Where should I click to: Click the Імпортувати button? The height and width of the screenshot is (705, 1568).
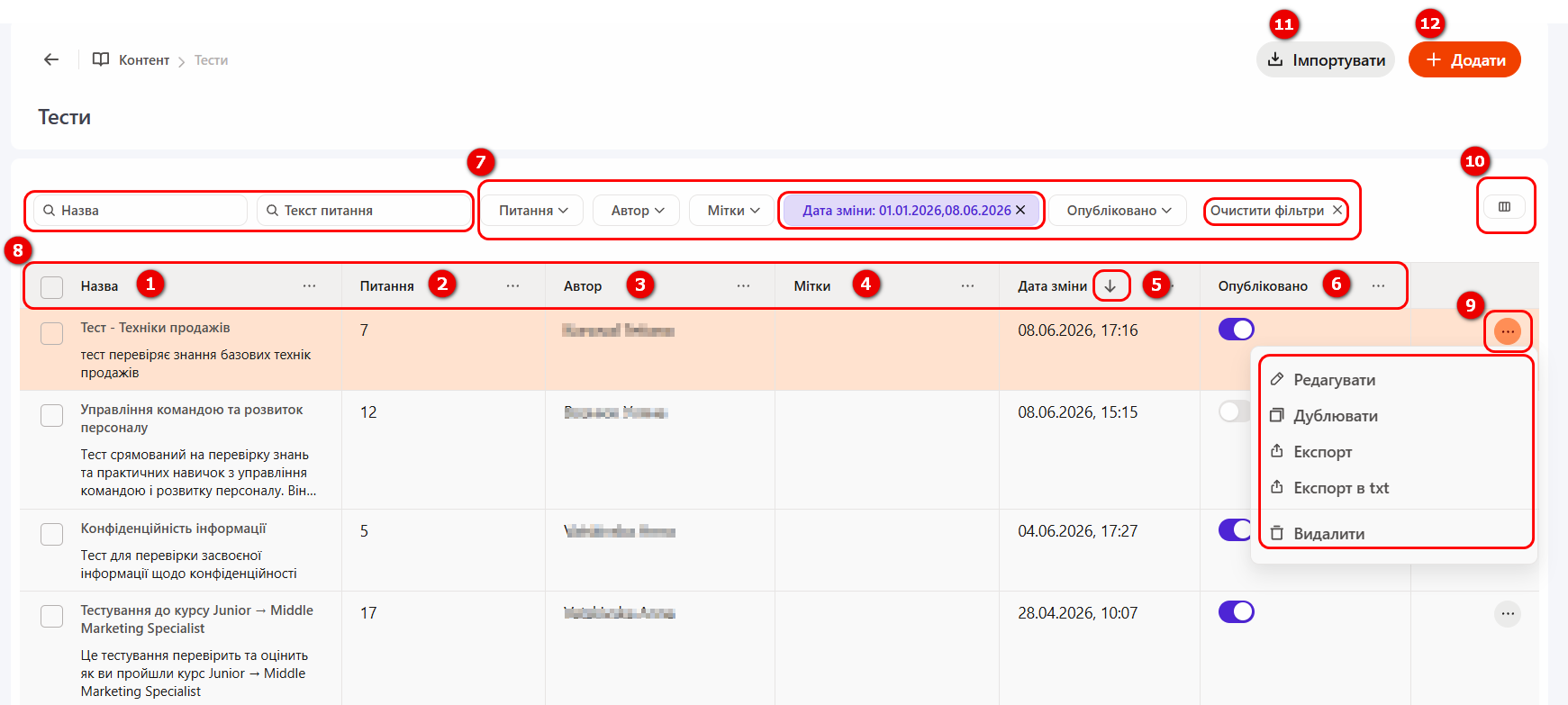click(x=1326, y=59)
